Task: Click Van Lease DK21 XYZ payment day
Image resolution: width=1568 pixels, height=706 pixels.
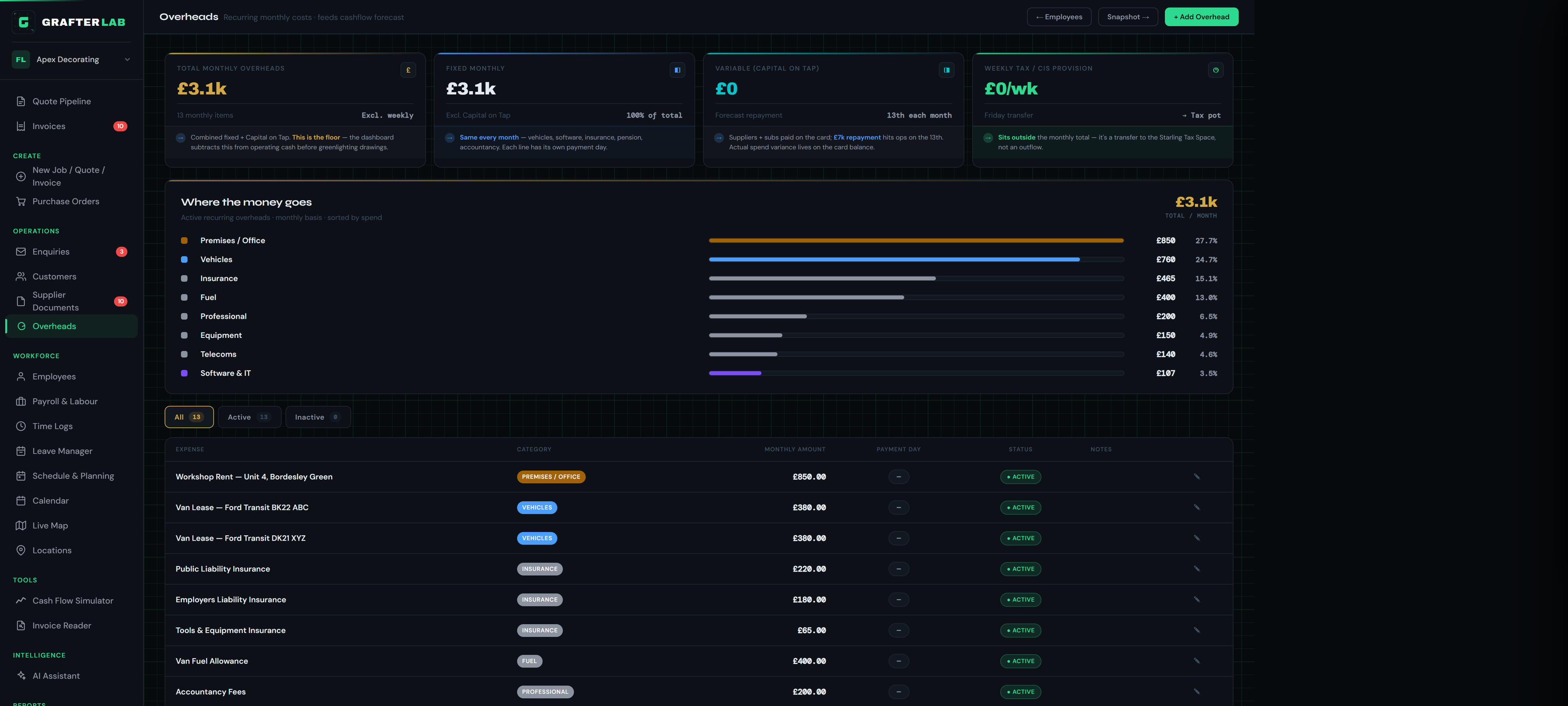Action: [x=898, y=538]
